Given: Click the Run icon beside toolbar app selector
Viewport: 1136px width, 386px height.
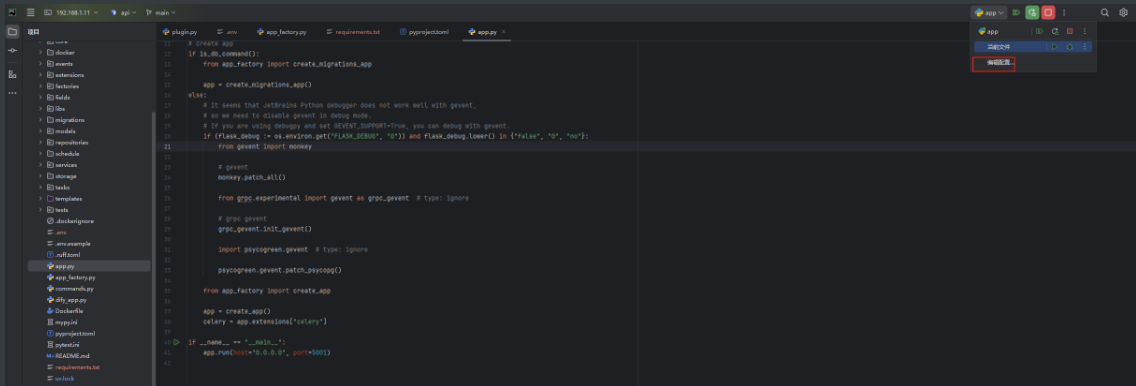Looking at the screenshot, I should pyautogui.click(x=1016, y=12).
